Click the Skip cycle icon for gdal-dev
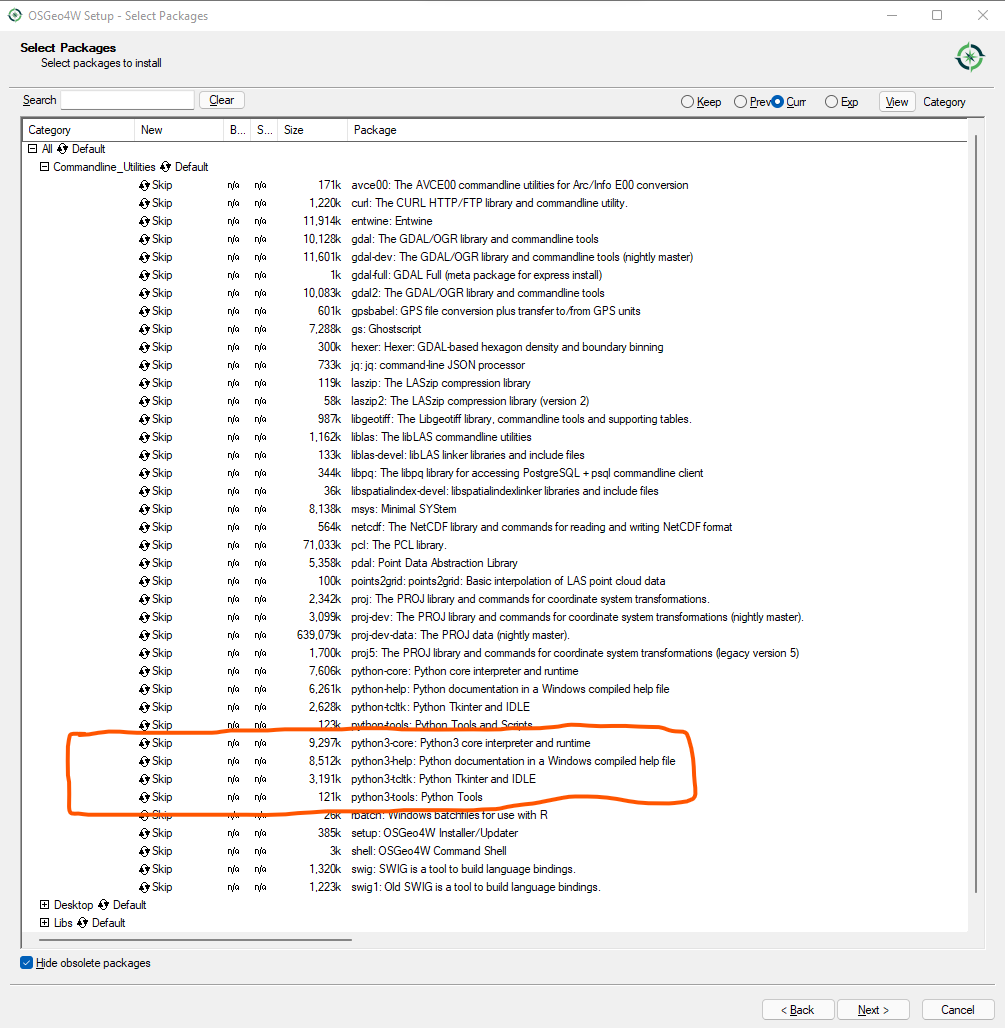Screen dimensions: 1005x1028 [x=144, y=258]
